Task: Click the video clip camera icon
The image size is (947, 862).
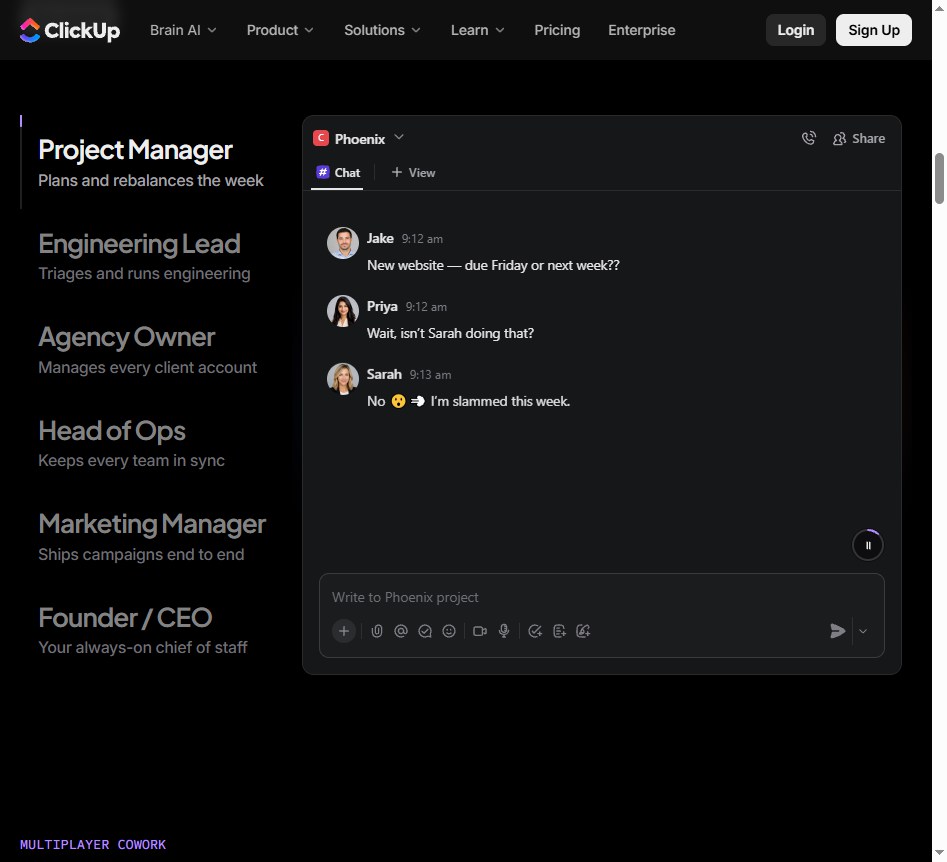Action: pyautogui.click(x=480, y=631)
